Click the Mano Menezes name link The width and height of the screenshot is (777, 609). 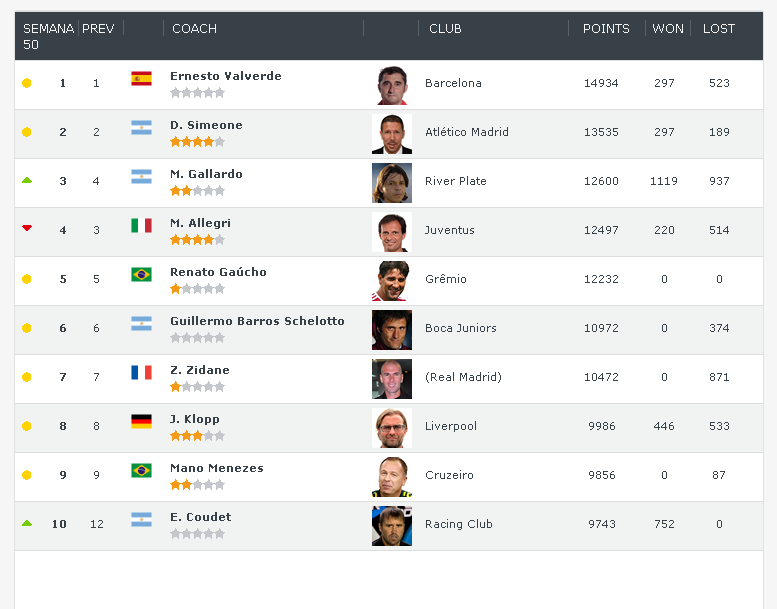pos(216,468)
